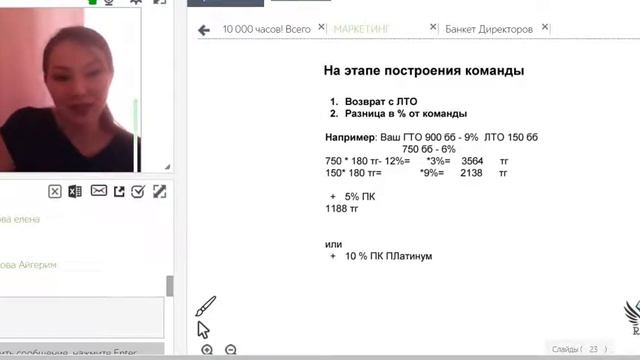
Task: Go back with the left arrow icon
Action: coord(204,30)
